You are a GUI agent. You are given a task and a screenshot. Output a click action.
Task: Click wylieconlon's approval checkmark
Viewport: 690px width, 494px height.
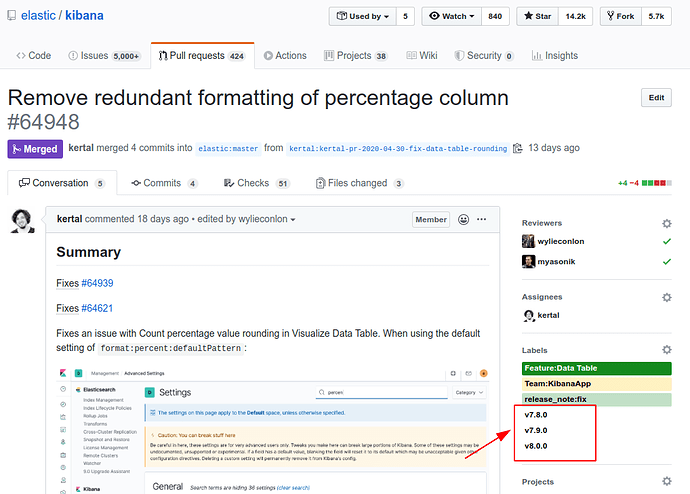pyautogui.click(x=667, y=242)
